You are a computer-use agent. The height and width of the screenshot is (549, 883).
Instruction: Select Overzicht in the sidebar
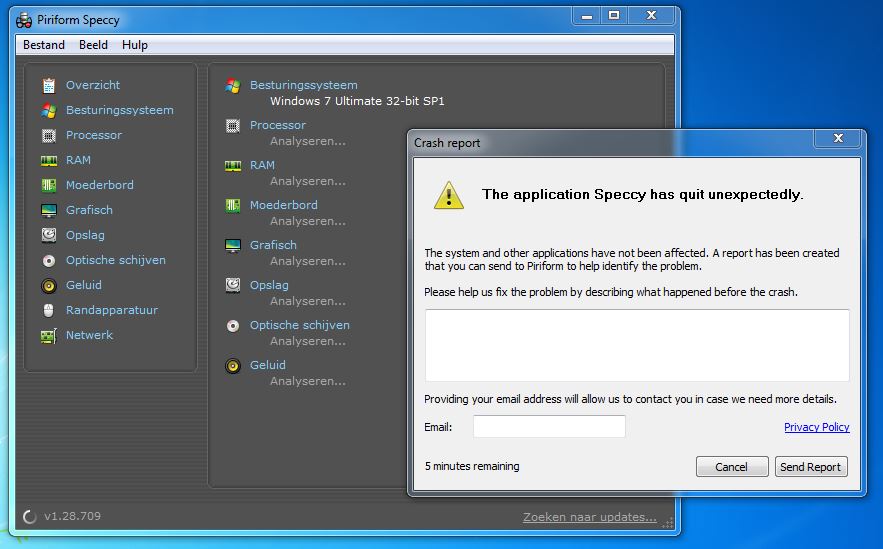[93, 85]
